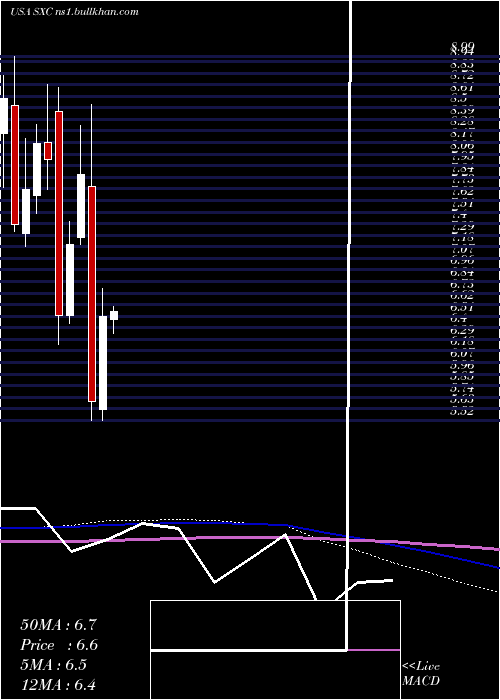Click the Price : 6.6 reading

(59, 645)
